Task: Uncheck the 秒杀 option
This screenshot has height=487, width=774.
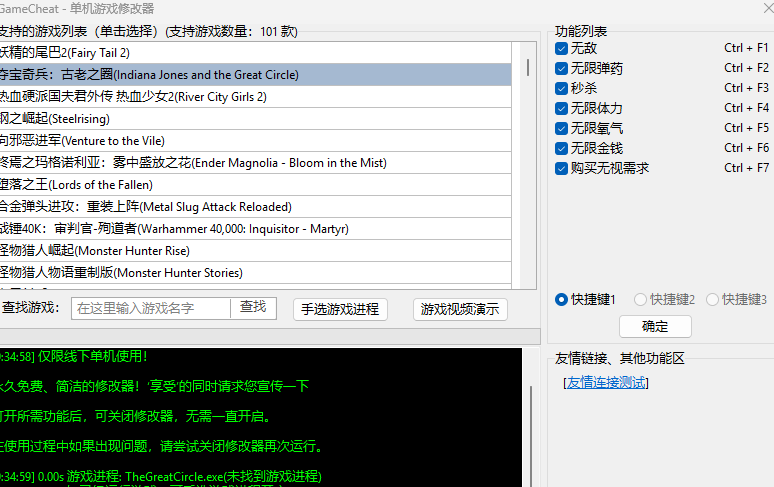Action: pos(561,88)
